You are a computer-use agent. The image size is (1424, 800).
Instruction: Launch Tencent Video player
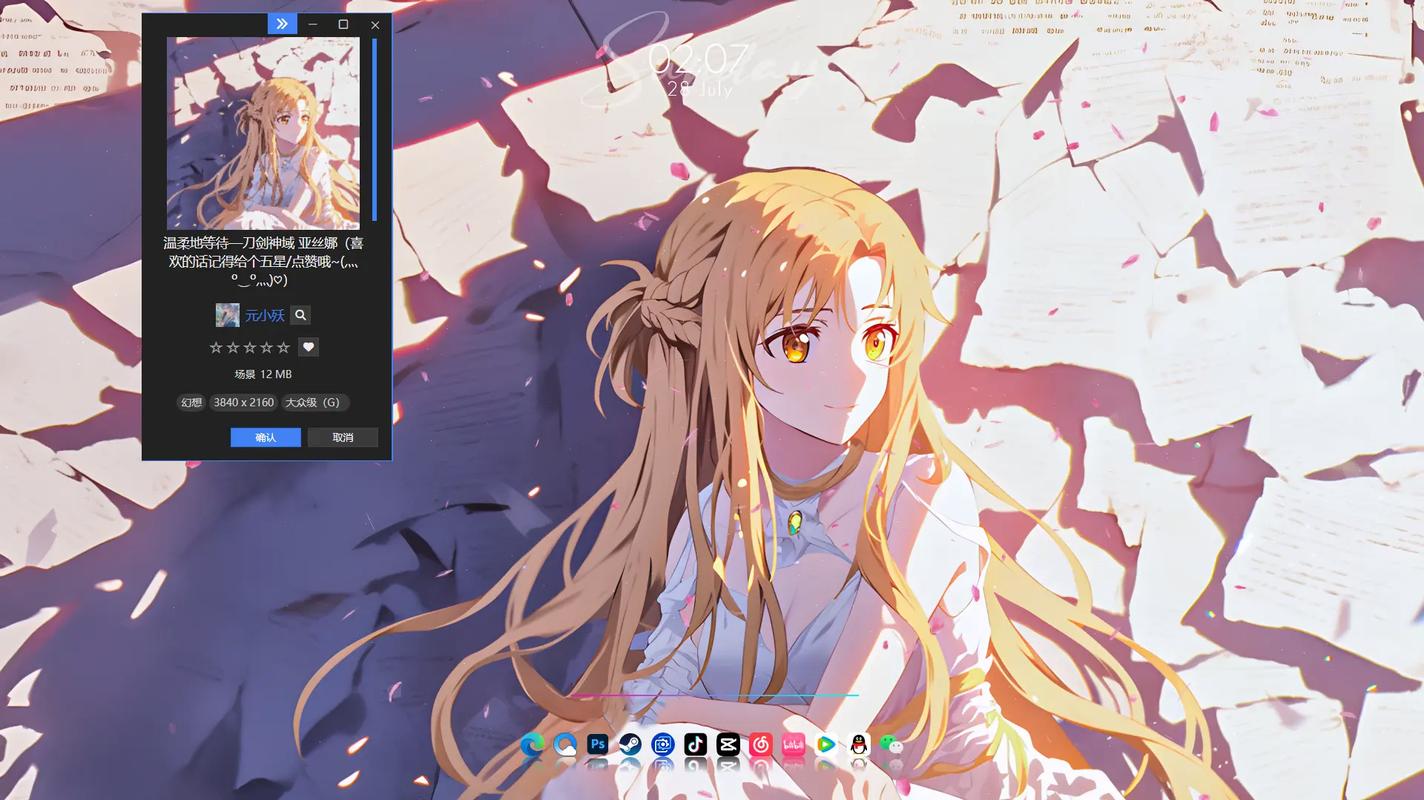[x=826, y=745]
